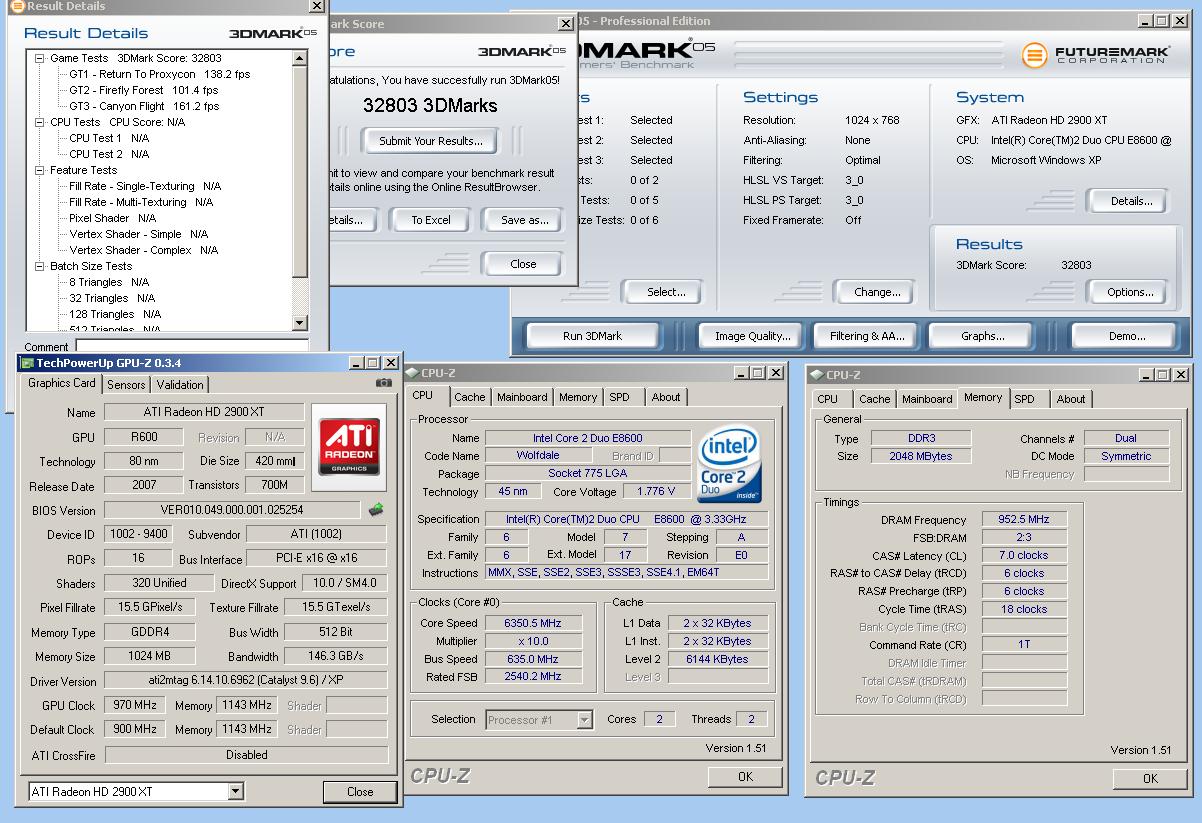Open the Cache tab in left CPU-Z window
Viewport: 1202px width, 823px height.
[x=469, y=397]
